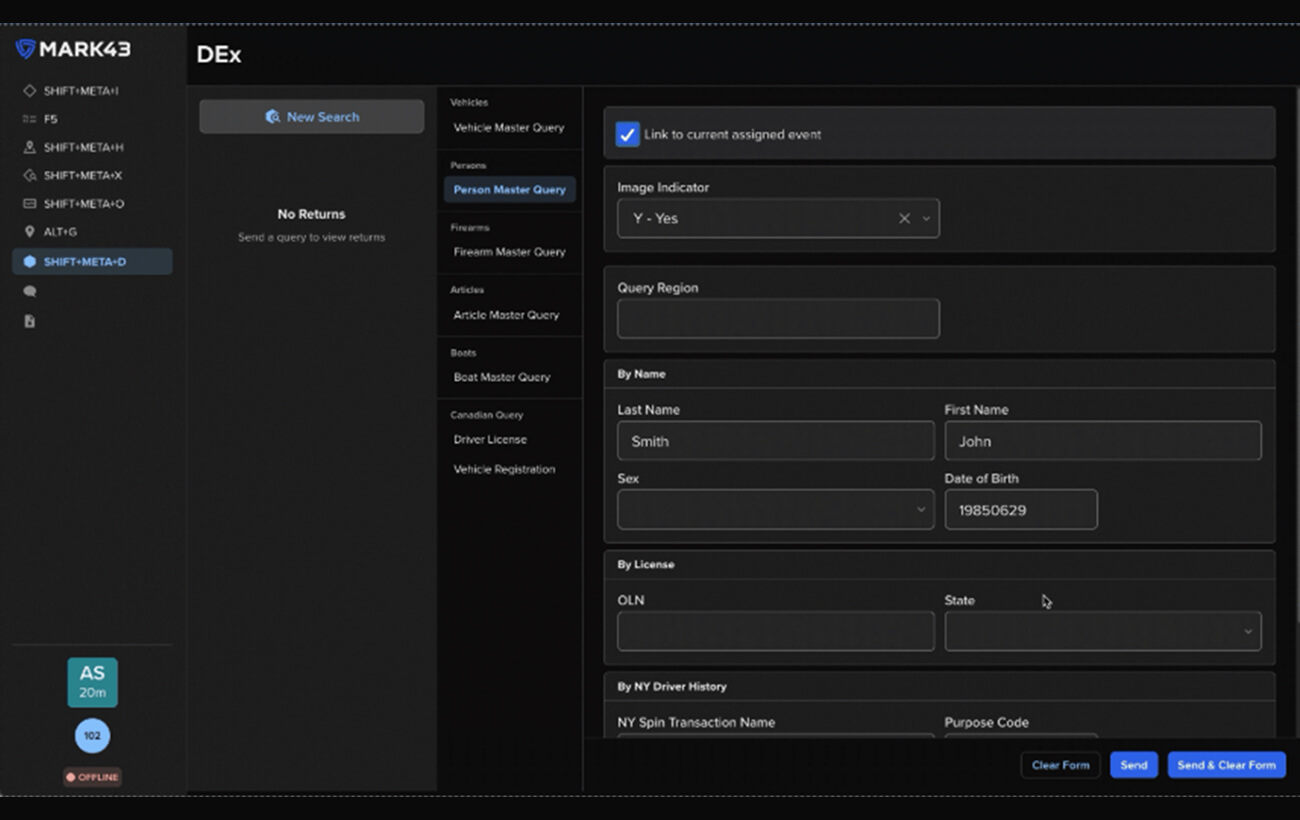Click the document icon in left sidebar
Screen dimensions: 1300x820
pos(29,322)
